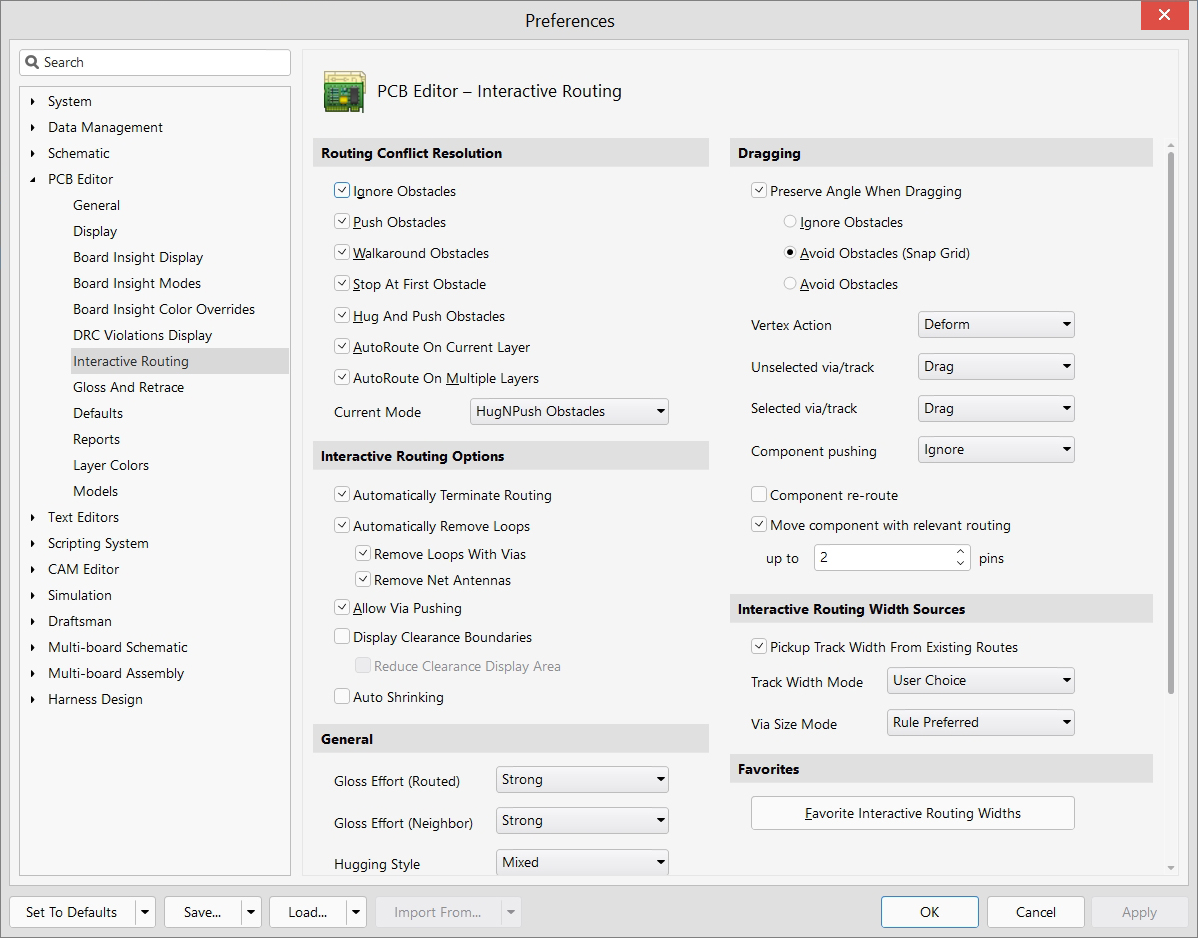Open Board Insight Display page

pyautogui.click(x=138, y=257)
